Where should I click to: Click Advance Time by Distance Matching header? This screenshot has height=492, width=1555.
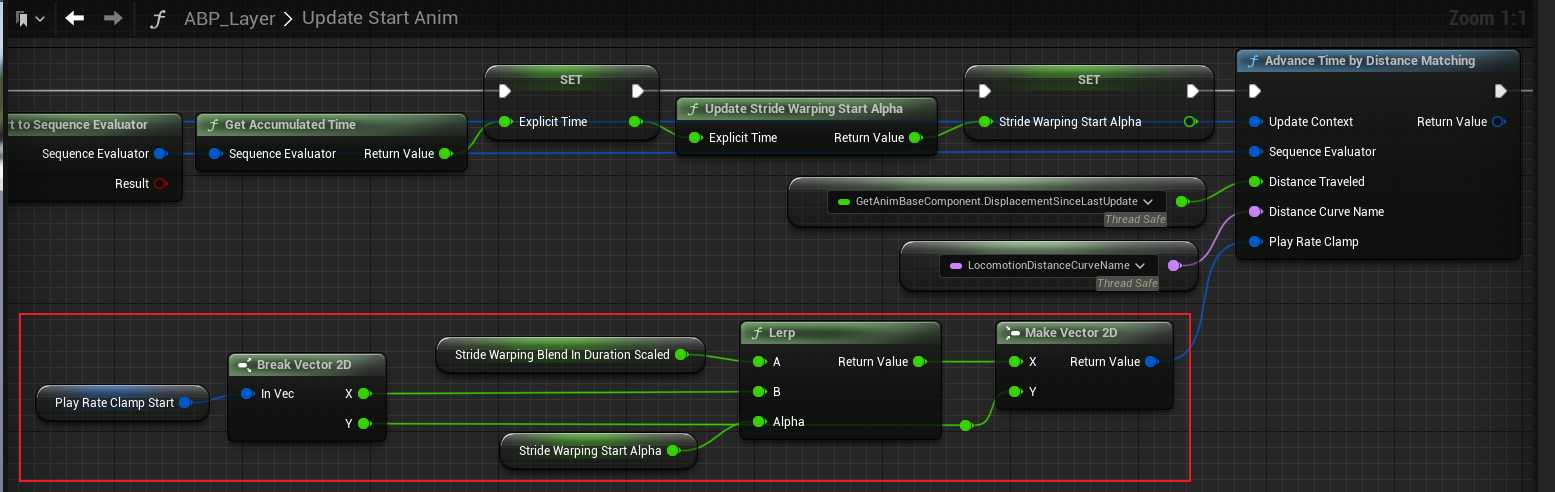[1369, 61]
